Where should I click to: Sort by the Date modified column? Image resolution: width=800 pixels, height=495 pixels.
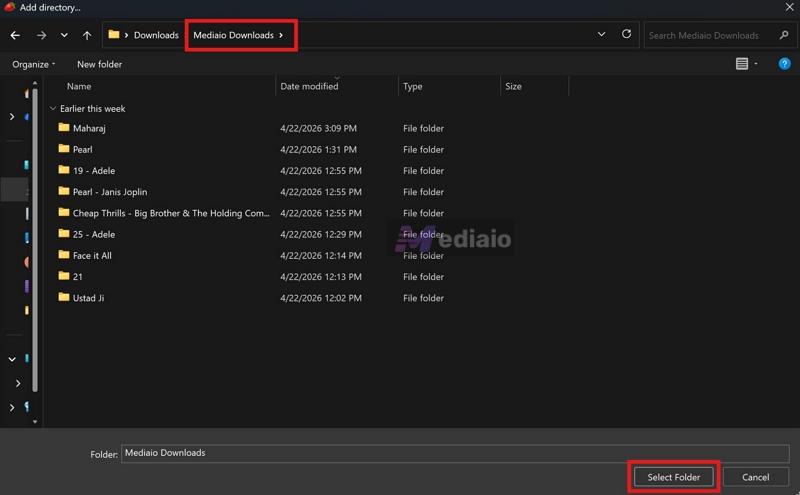tap(309, 86)
